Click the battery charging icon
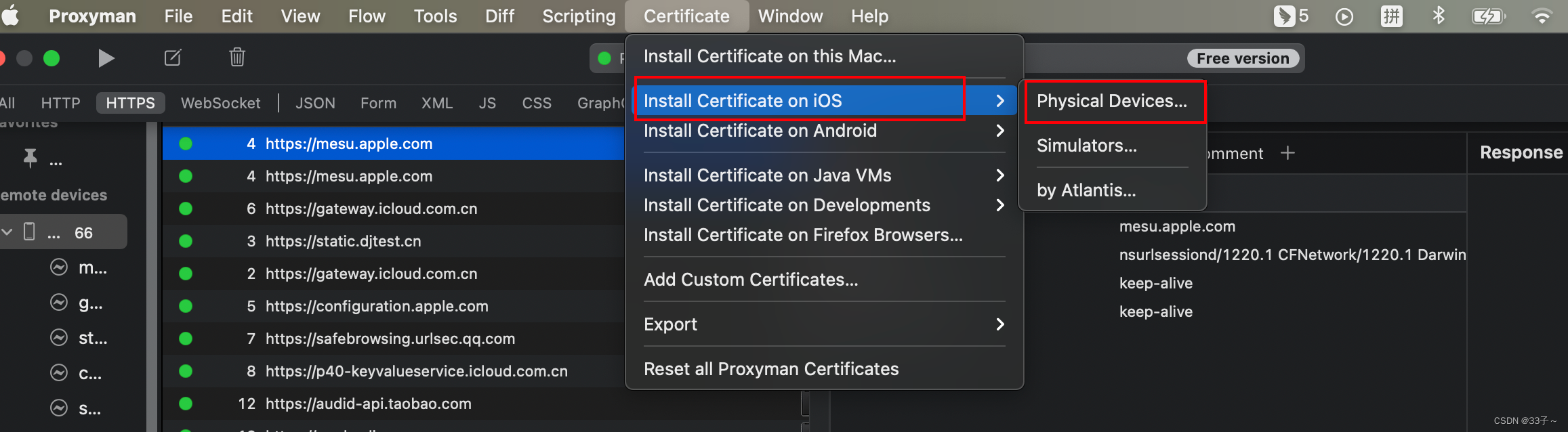1568x432 pixels. coord(1488,16)
